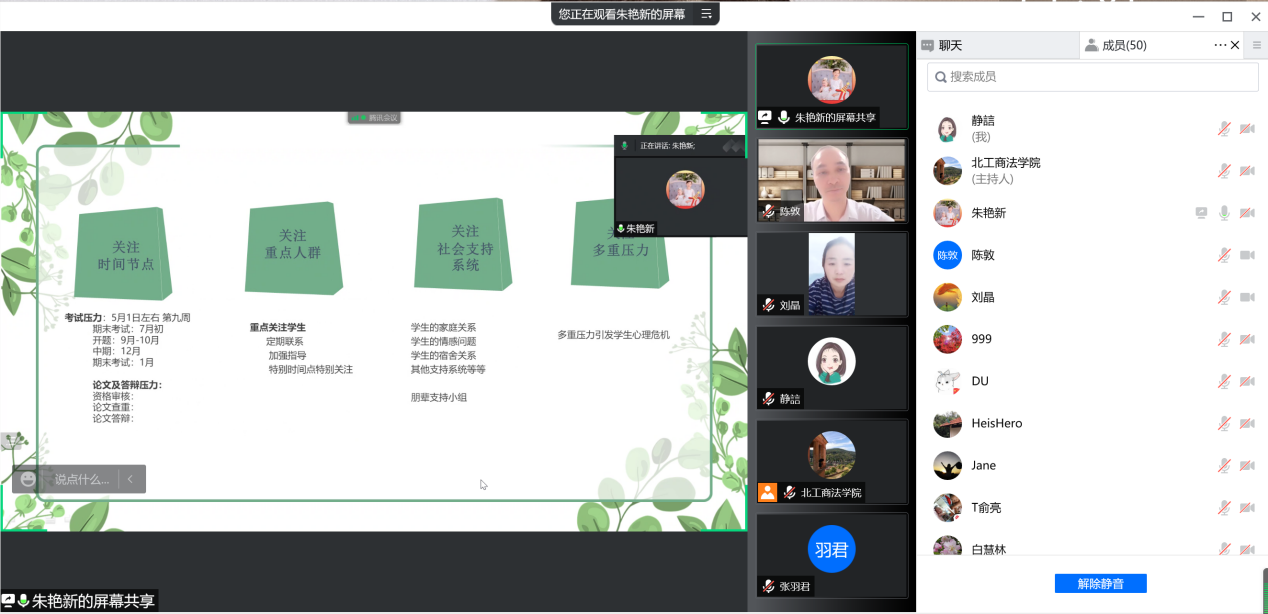
Task: Click the screen-share icon on 朱艳新's video tile
Action: coord(765,117)
